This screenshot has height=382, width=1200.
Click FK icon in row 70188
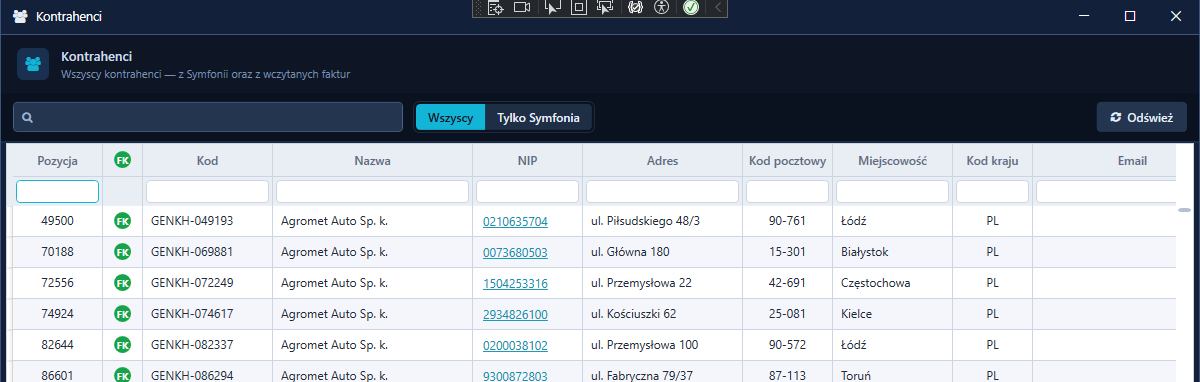click(x=122, y=252)
